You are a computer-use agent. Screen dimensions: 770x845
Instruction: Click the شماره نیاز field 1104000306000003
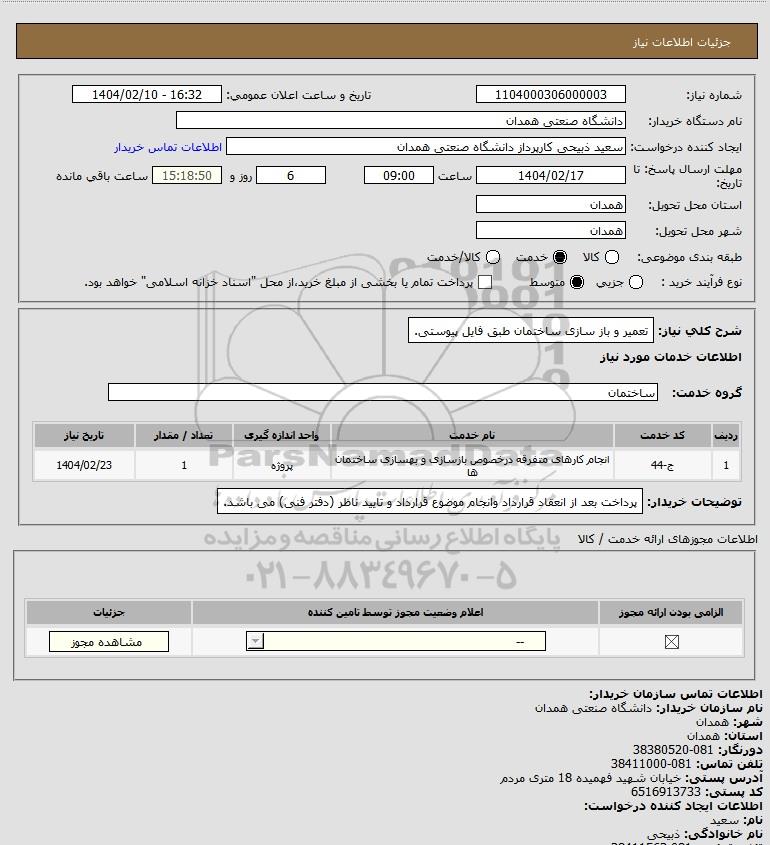pyautogui.click(x=551, y=94)
